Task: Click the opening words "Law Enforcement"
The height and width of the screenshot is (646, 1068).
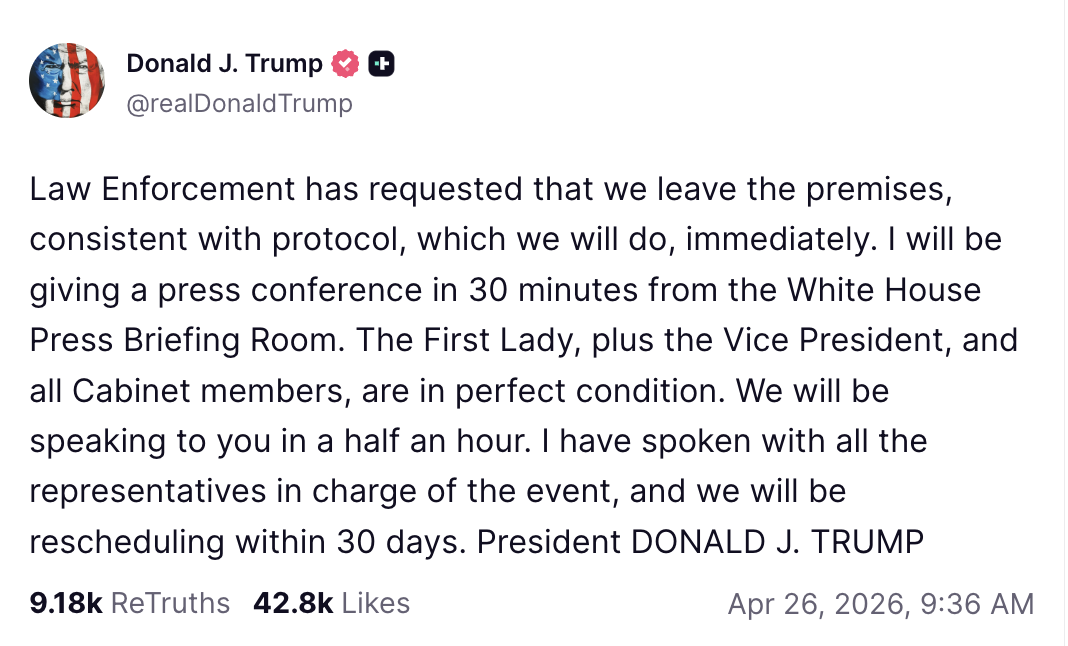Action: pos(162,188)
